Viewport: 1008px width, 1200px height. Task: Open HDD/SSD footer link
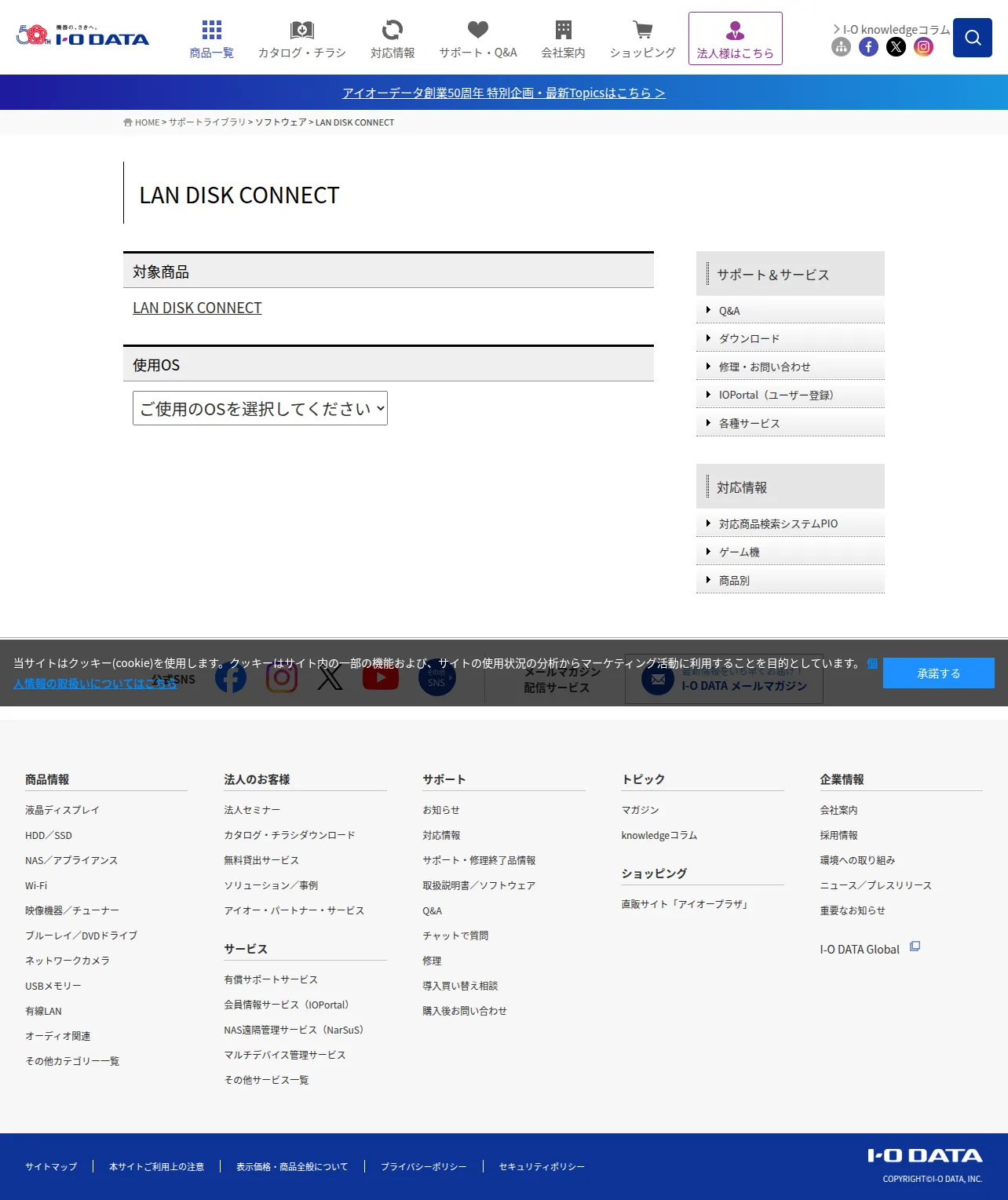pyautogui.click(x=49, y=835)
